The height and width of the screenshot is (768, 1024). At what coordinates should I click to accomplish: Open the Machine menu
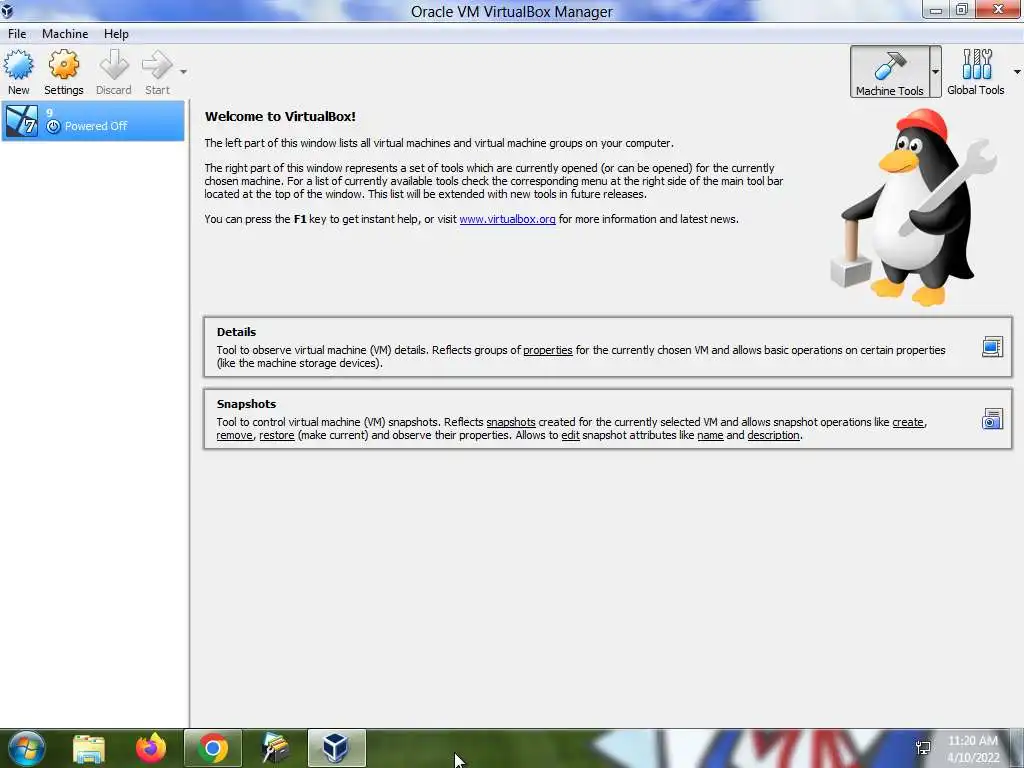pyautogui.click(x=65, y=34)
